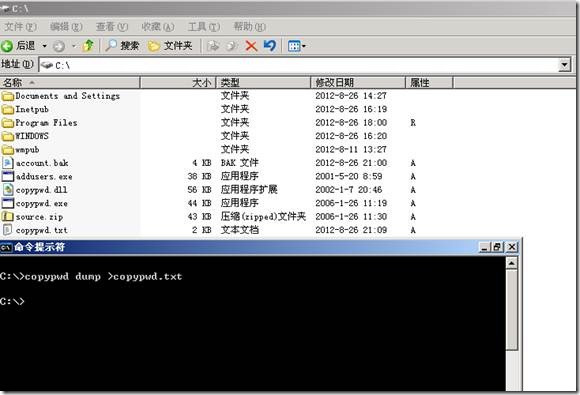Click the Move To toolbar icon
The height and width of the screenshot is (395, 580).
[x=213, y=46]
